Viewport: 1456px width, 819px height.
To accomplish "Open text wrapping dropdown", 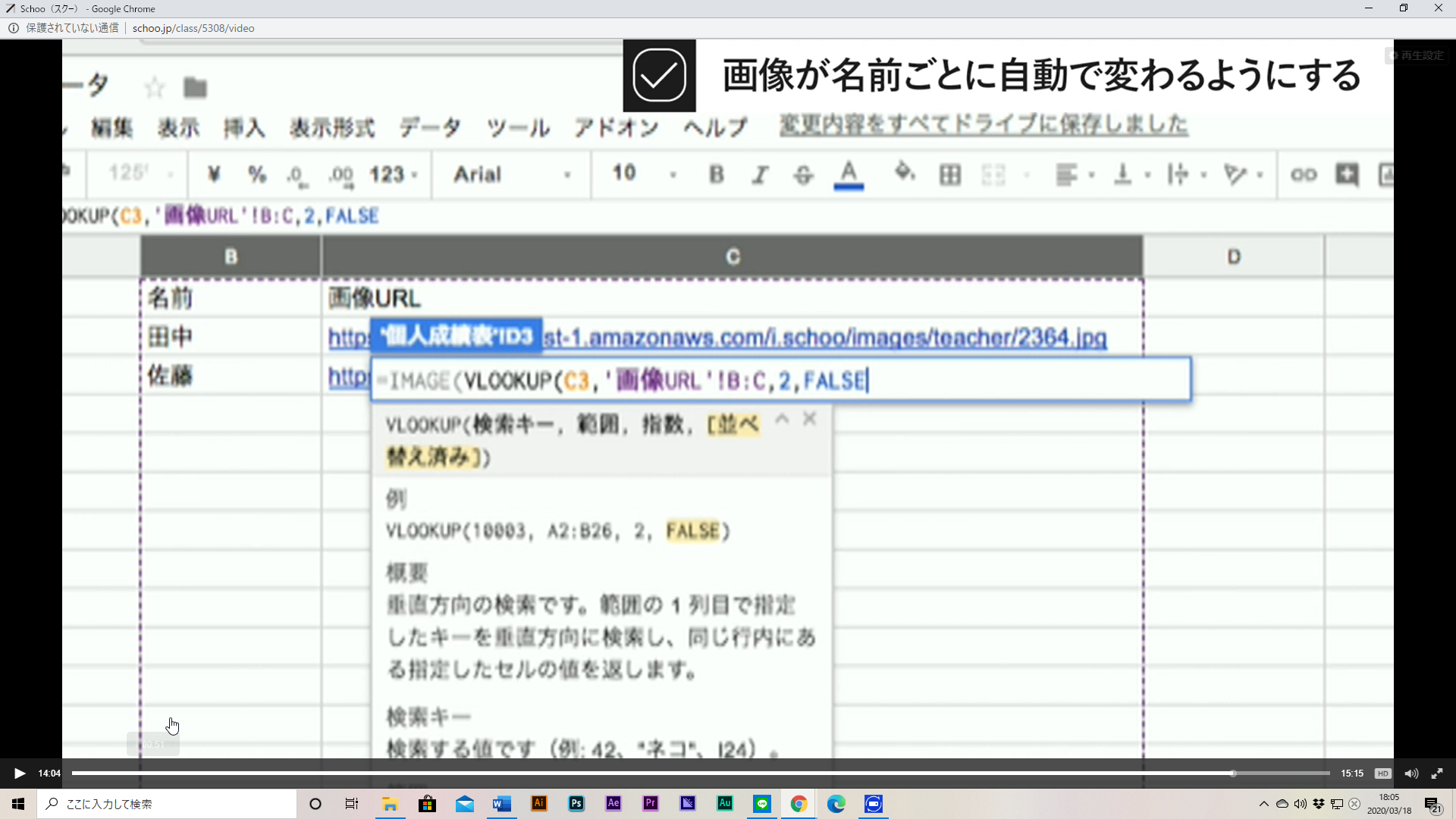I will pyautogui.click(x=1186, y=175).
